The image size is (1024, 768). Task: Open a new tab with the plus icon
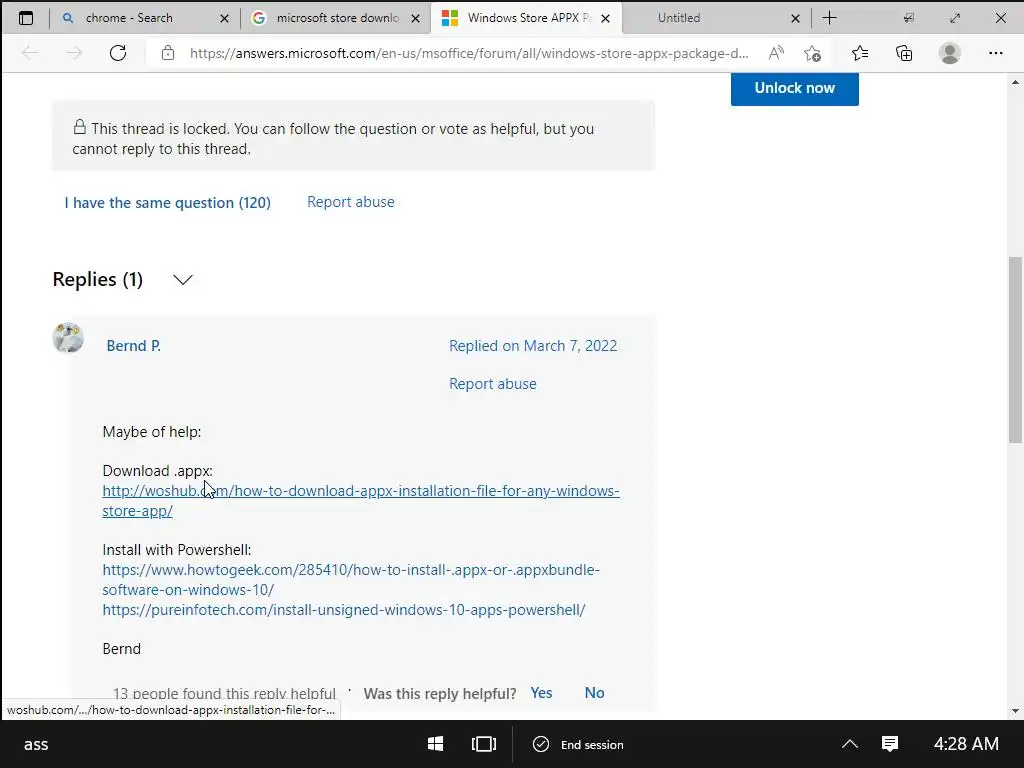pyautogui.click(x=829, y=18)
